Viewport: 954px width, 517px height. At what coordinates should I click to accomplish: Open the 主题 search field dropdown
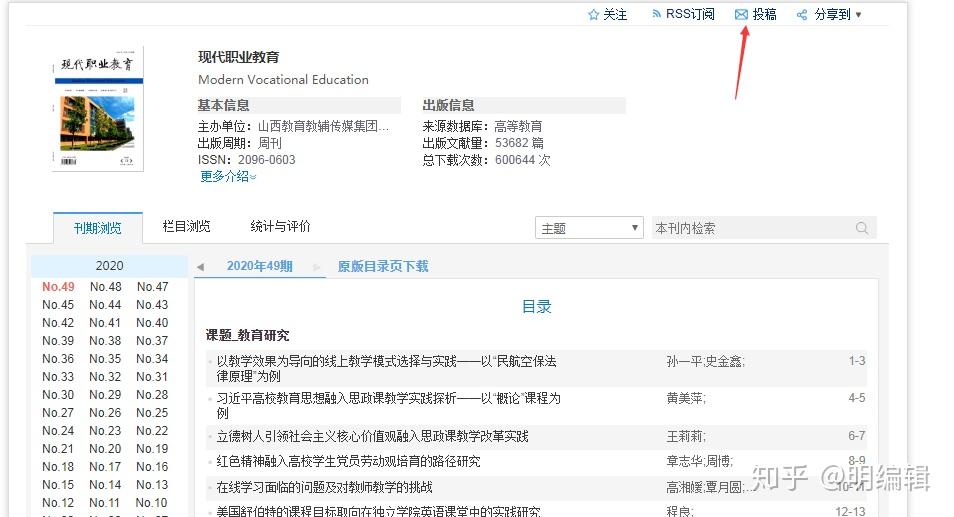pos(589,228)
